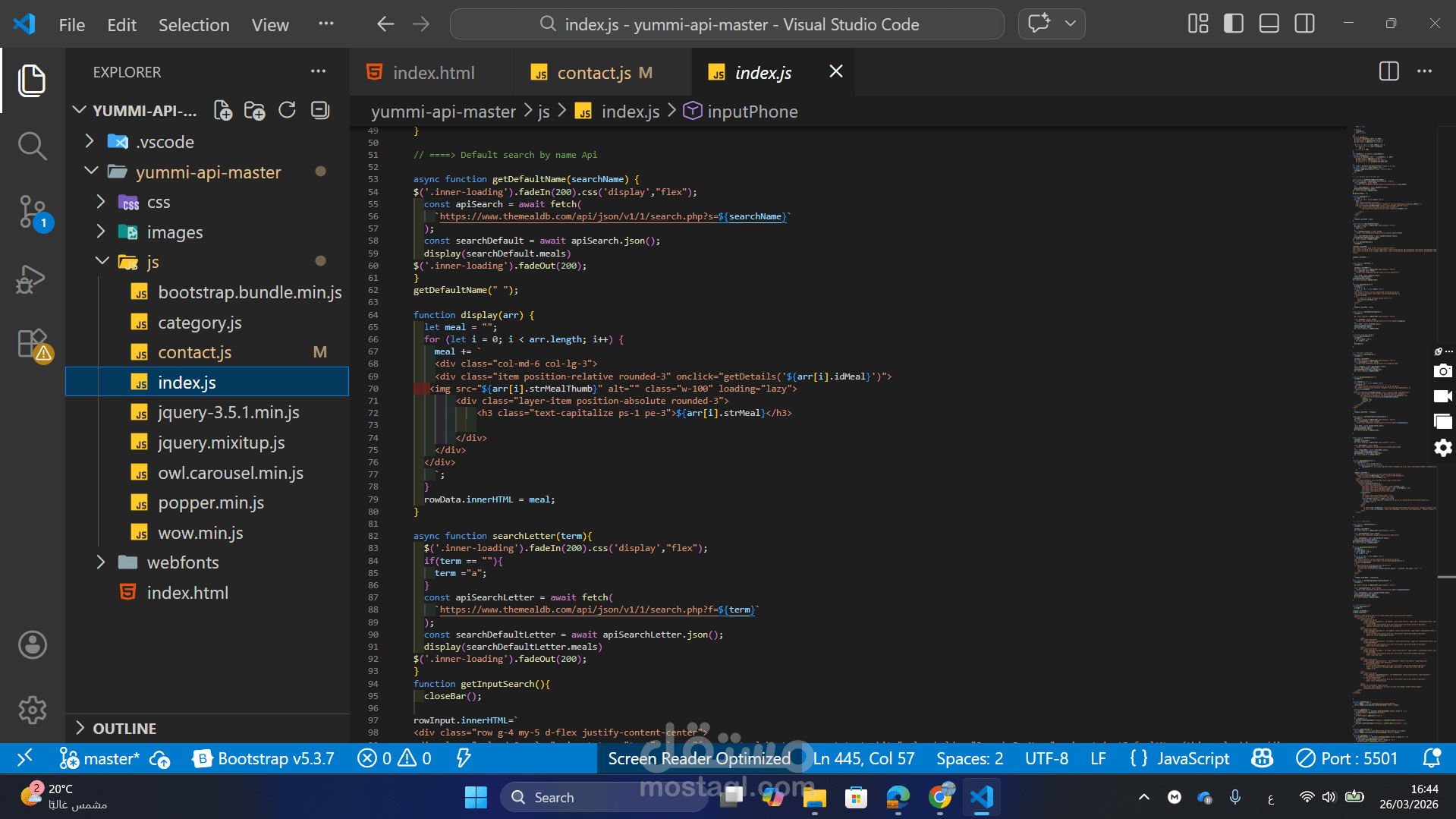
Task: Open the Selection menu
Action: point(193,25)
